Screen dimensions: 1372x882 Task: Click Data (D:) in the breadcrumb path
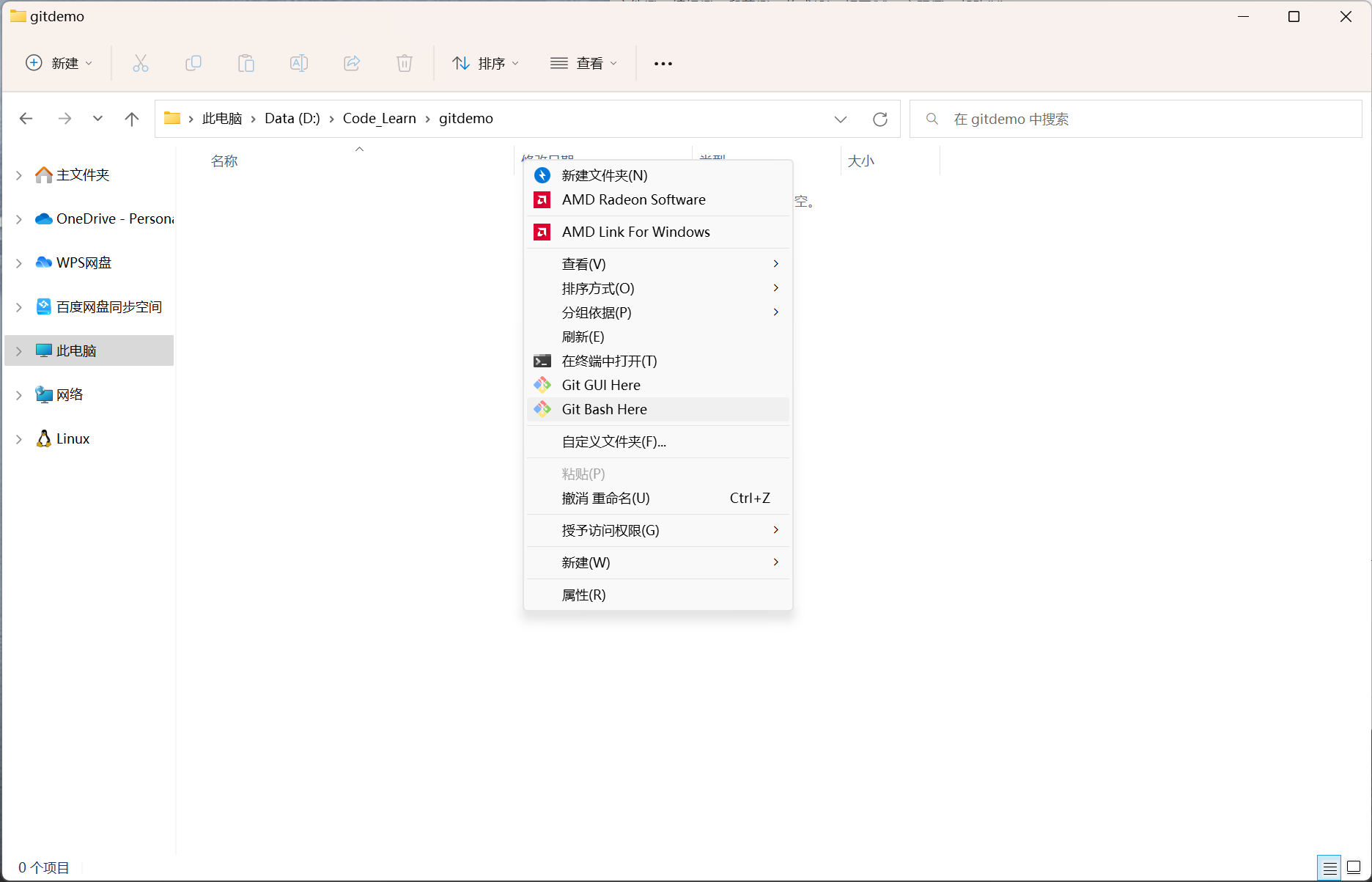click(292, 119)
